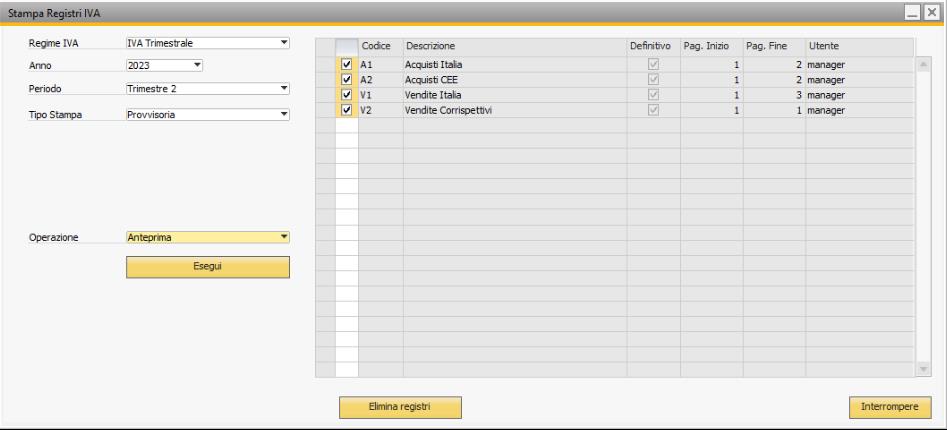Toggle Definitivo checkbox for Vendite Corrispettivi
Screen dimensions: 947x430
click(x=653, y=111)
